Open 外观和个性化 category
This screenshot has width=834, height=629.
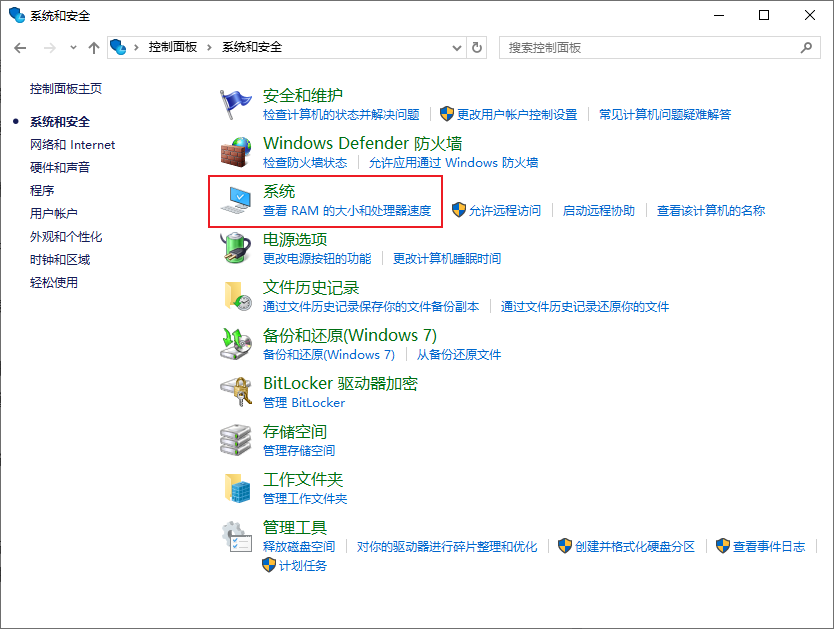[x=66, y=237]
